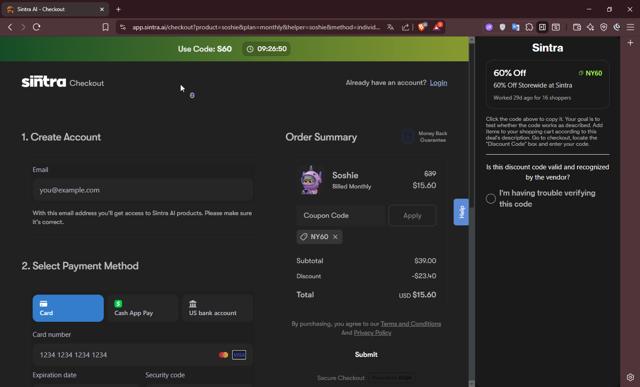Choose Cash App Pay payment method
This screenshot has height=387, width=640.
[143, 308]
